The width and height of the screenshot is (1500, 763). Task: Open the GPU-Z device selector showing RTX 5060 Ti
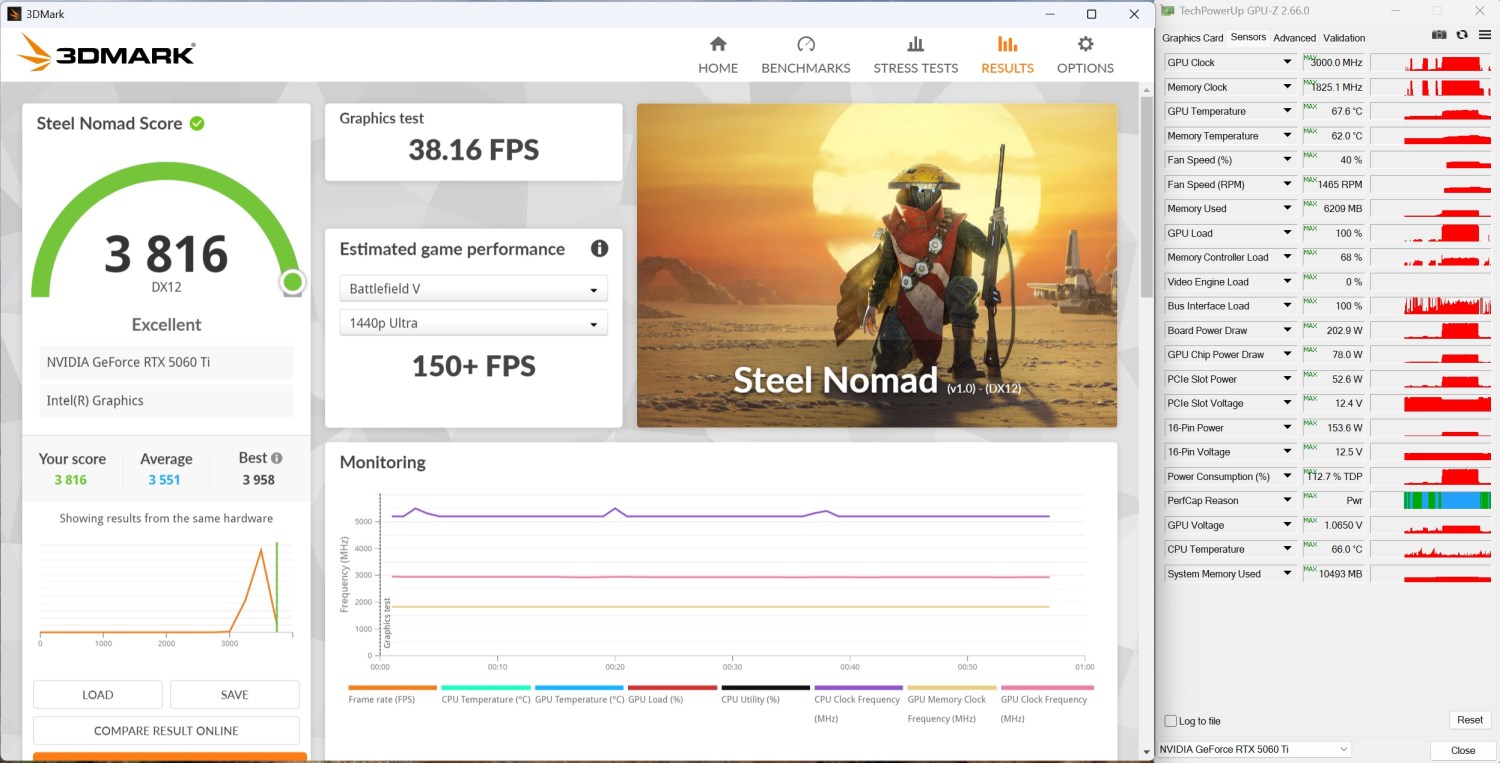pos(1255,749)
